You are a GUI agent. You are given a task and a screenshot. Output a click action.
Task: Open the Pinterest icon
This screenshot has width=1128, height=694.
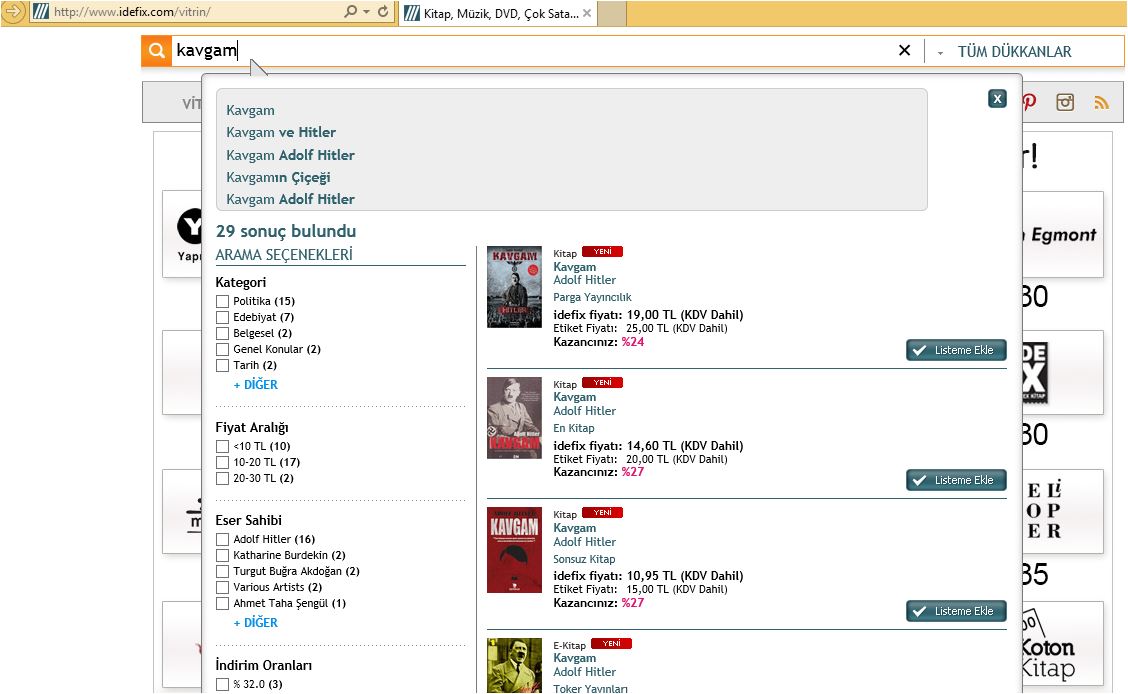point(1029,101)
